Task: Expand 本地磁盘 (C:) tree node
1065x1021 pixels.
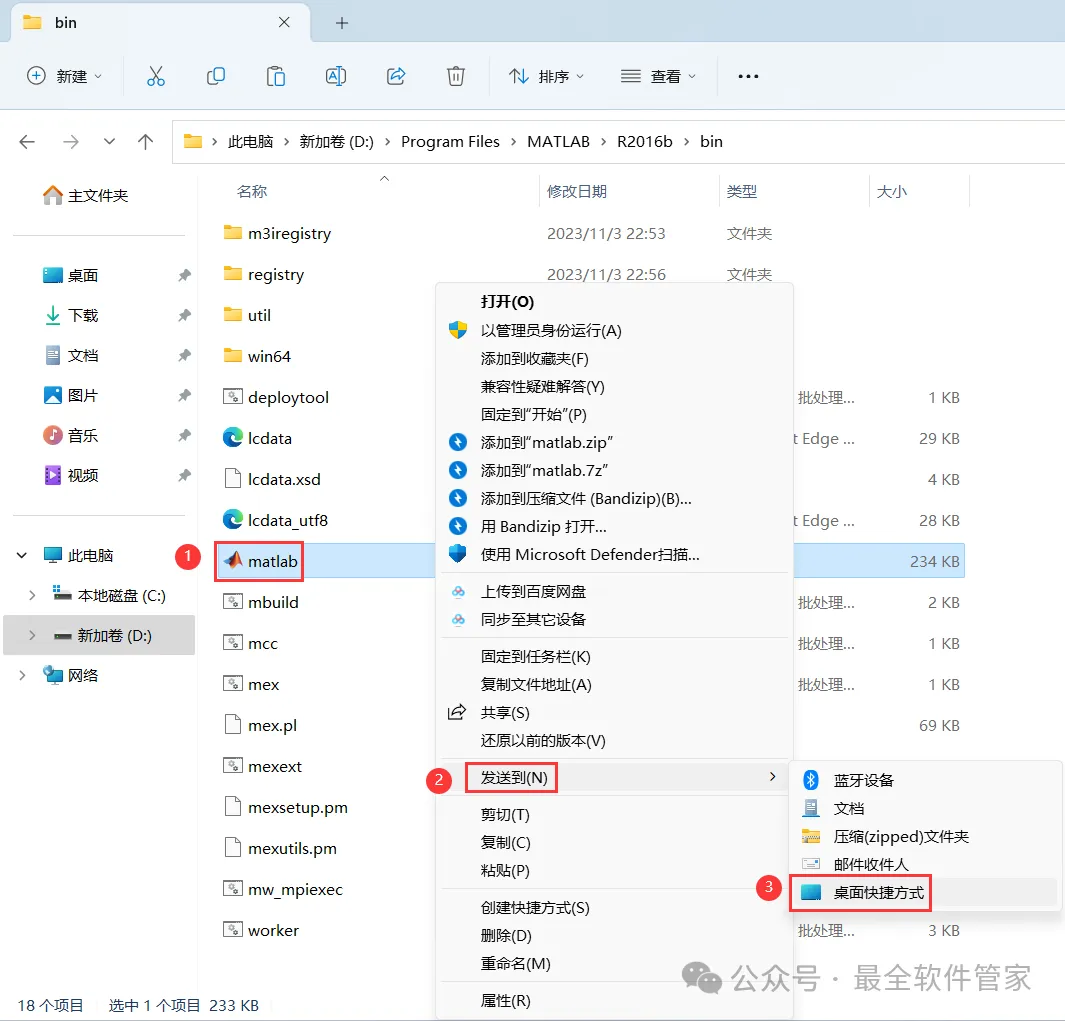Action: coord(32,596)
